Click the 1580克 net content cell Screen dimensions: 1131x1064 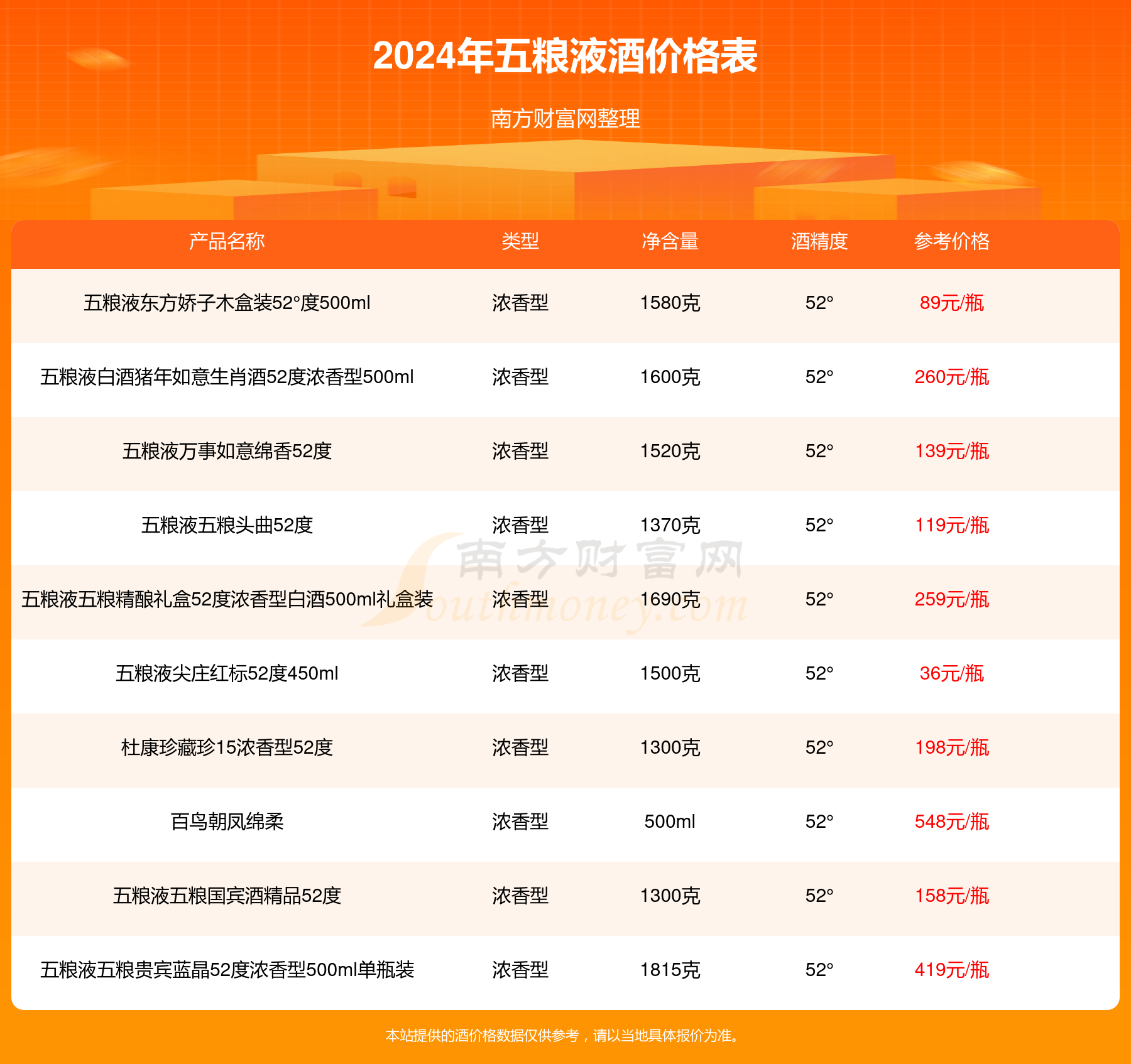(x=670, y=303)
